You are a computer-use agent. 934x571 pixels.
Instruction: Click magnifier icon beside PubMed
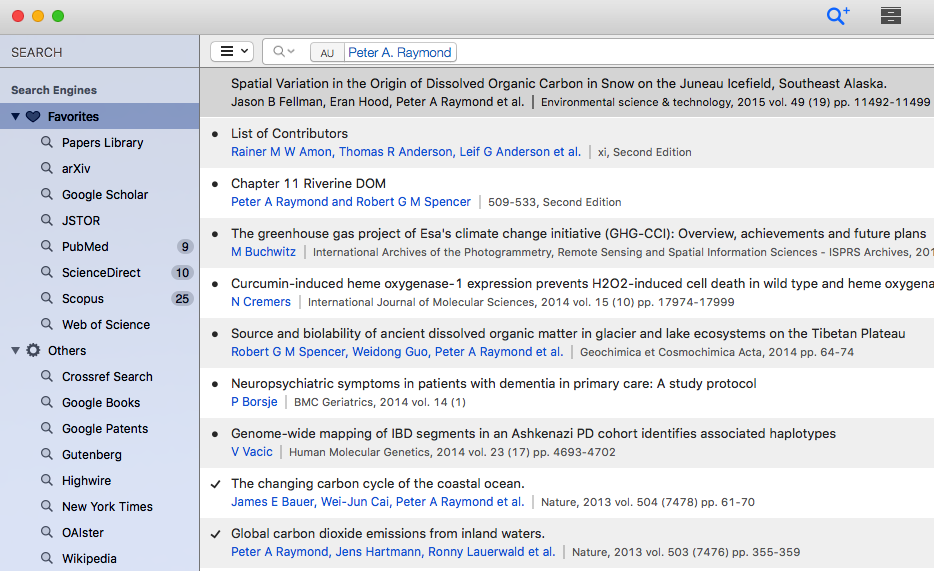[46, 246]
